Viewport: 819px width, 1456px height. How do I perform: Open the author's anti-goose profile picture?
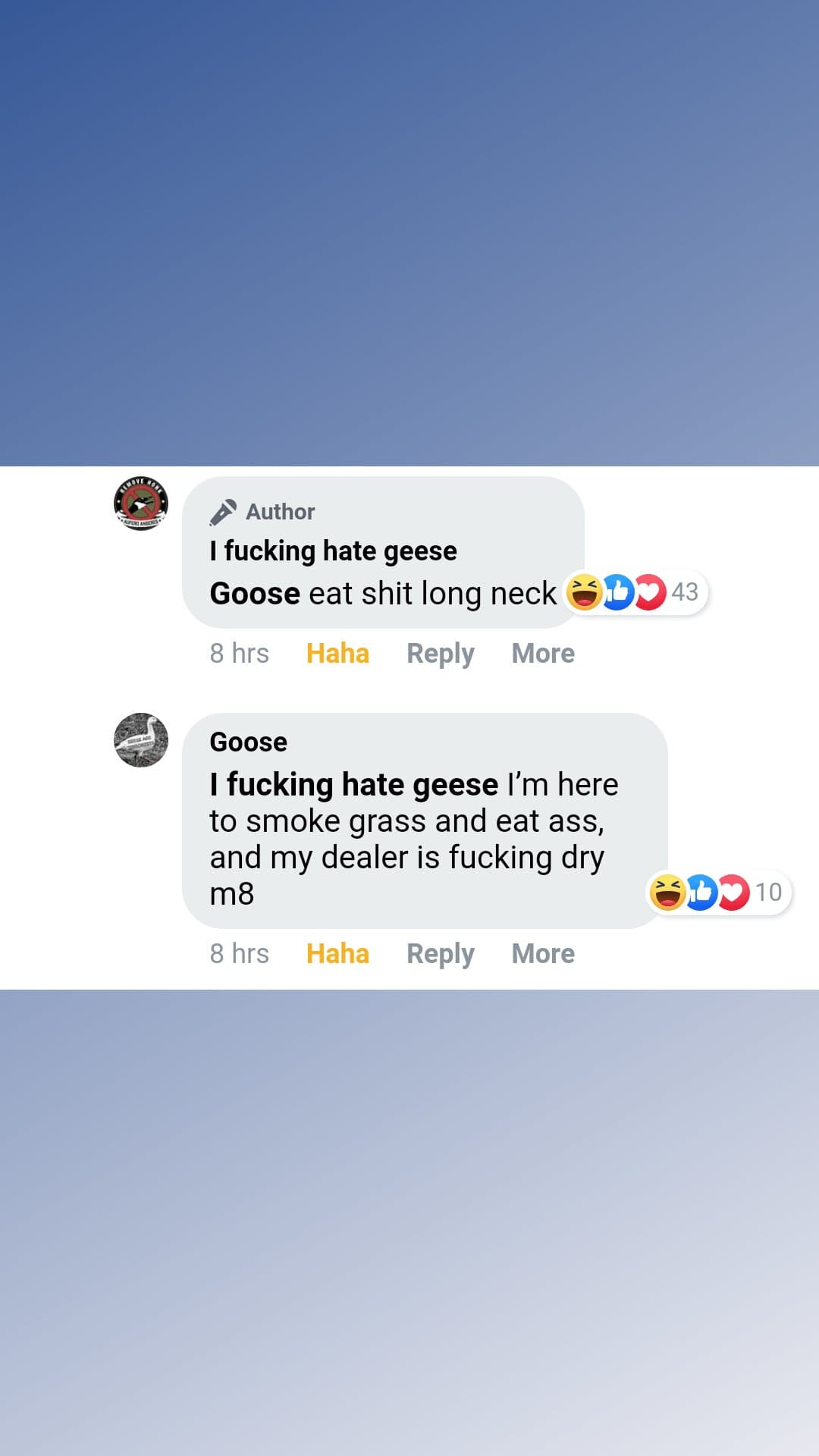tap(141, 504)
